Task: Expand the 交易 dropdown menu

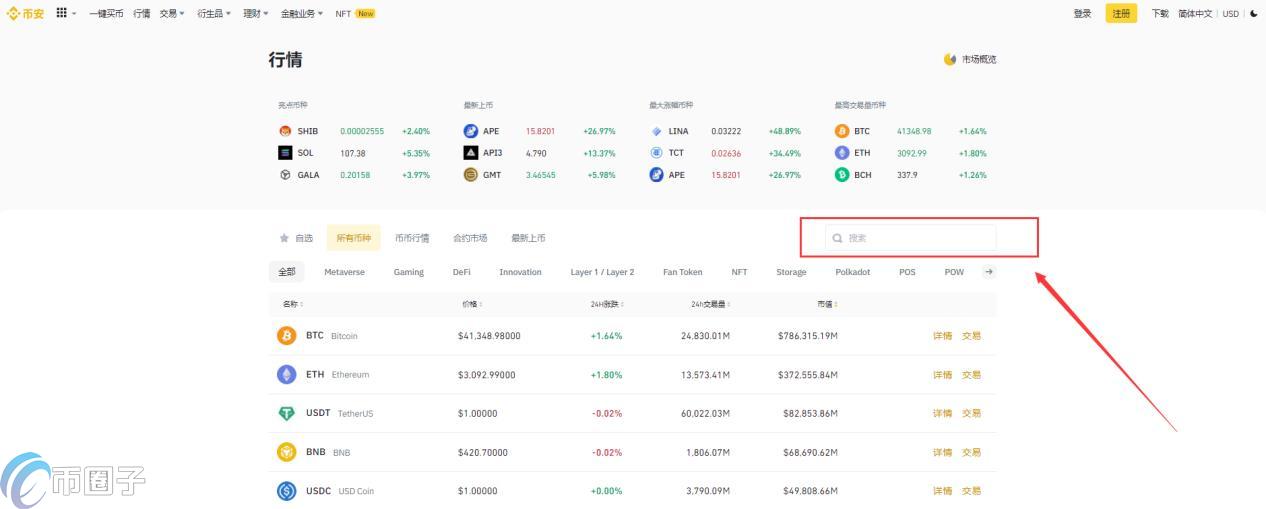Action: (172, 14)
